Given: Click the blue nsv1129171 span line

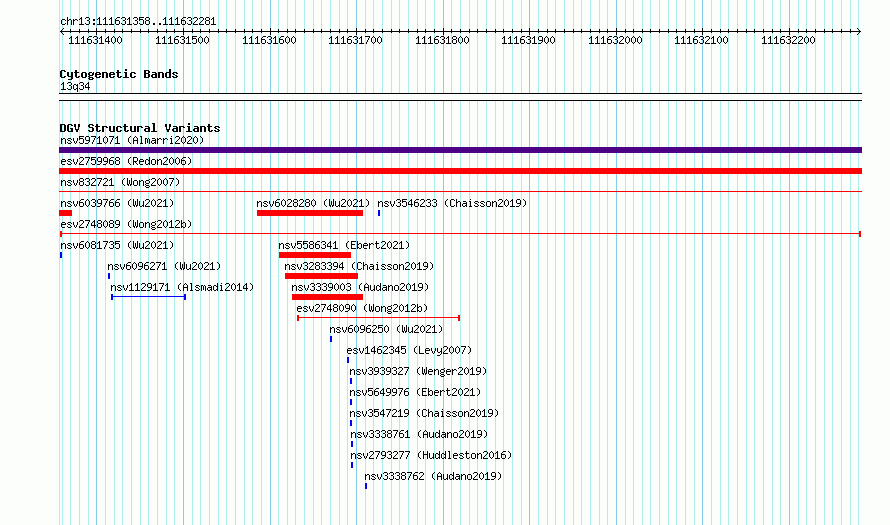Looking at the screenshot, I should [x=149, y=297].
